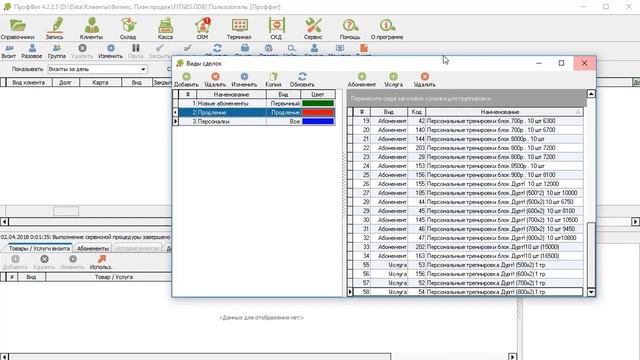640x360 pixels.
Task: Click Изменить in Виды сделок dialog
Action: click(x=244, y=80)
